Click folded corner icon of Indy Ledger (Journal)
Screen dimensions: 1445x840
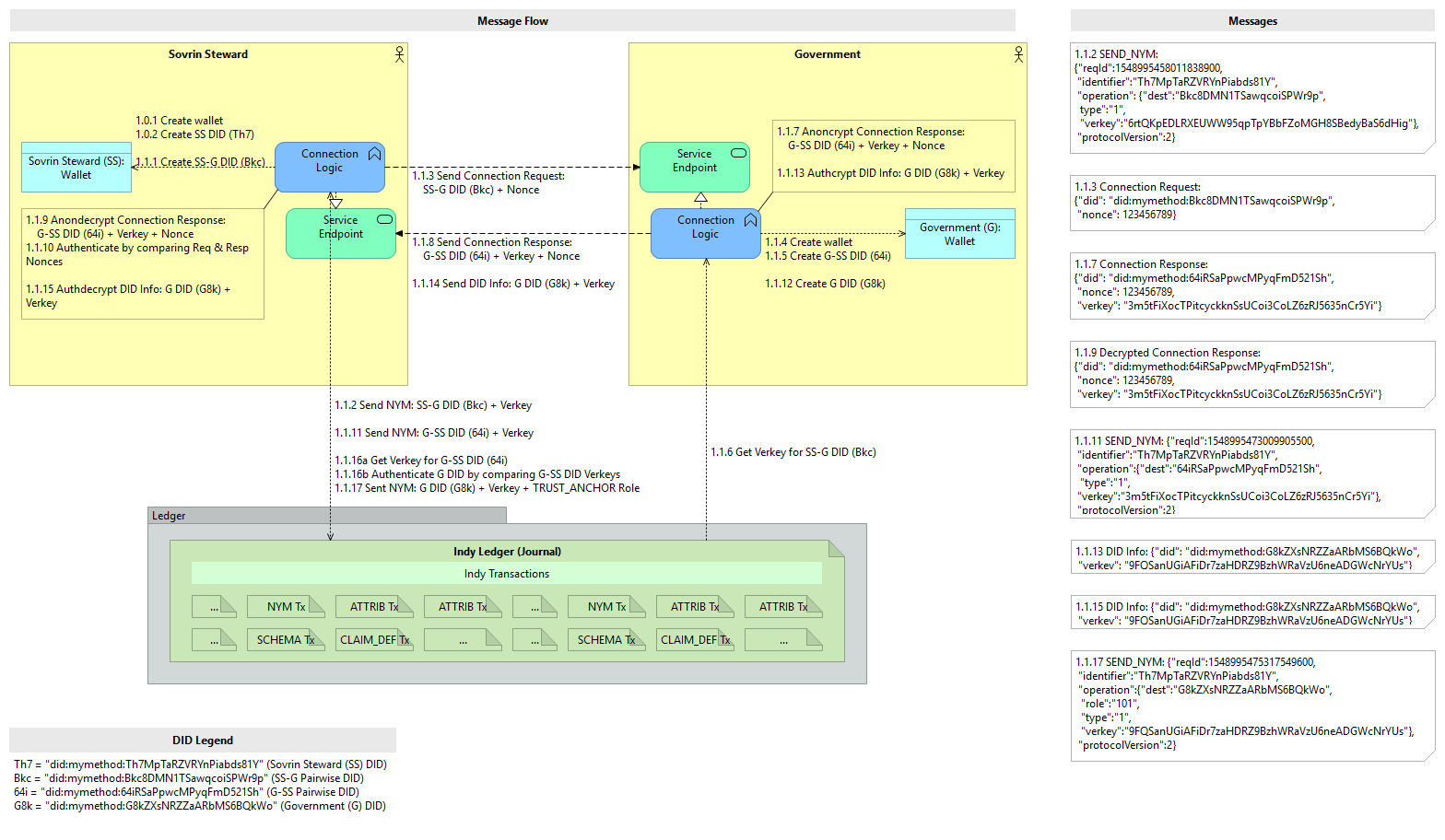[837, 549]
